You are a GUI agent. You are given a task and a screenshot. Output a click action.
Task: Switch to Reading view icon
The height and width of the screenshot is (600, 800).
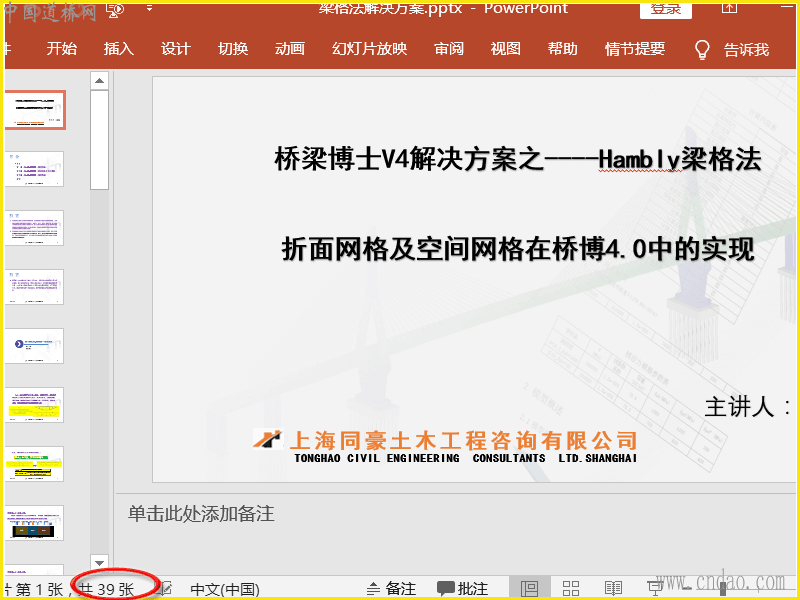[613, 589]
